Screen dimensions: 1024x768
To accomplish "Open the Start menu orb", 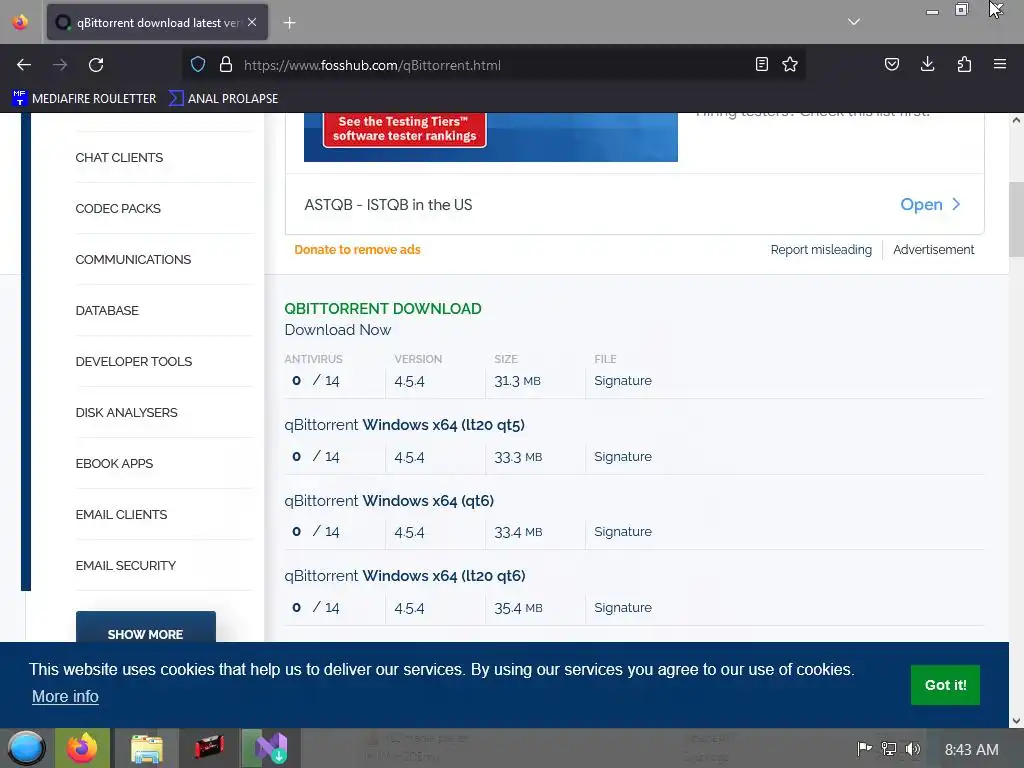I will pyautogui.click(x=26, y=748).
